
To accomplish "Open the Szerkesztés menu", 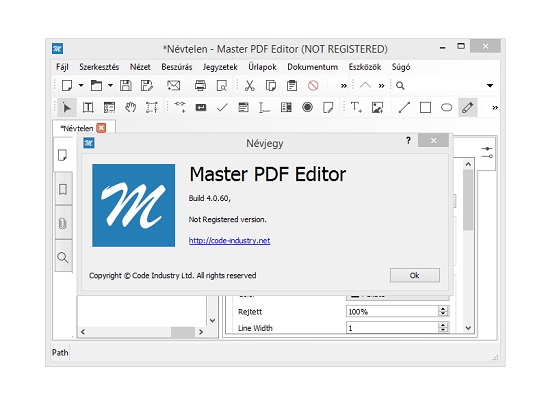I will click(x=99, y=67).
